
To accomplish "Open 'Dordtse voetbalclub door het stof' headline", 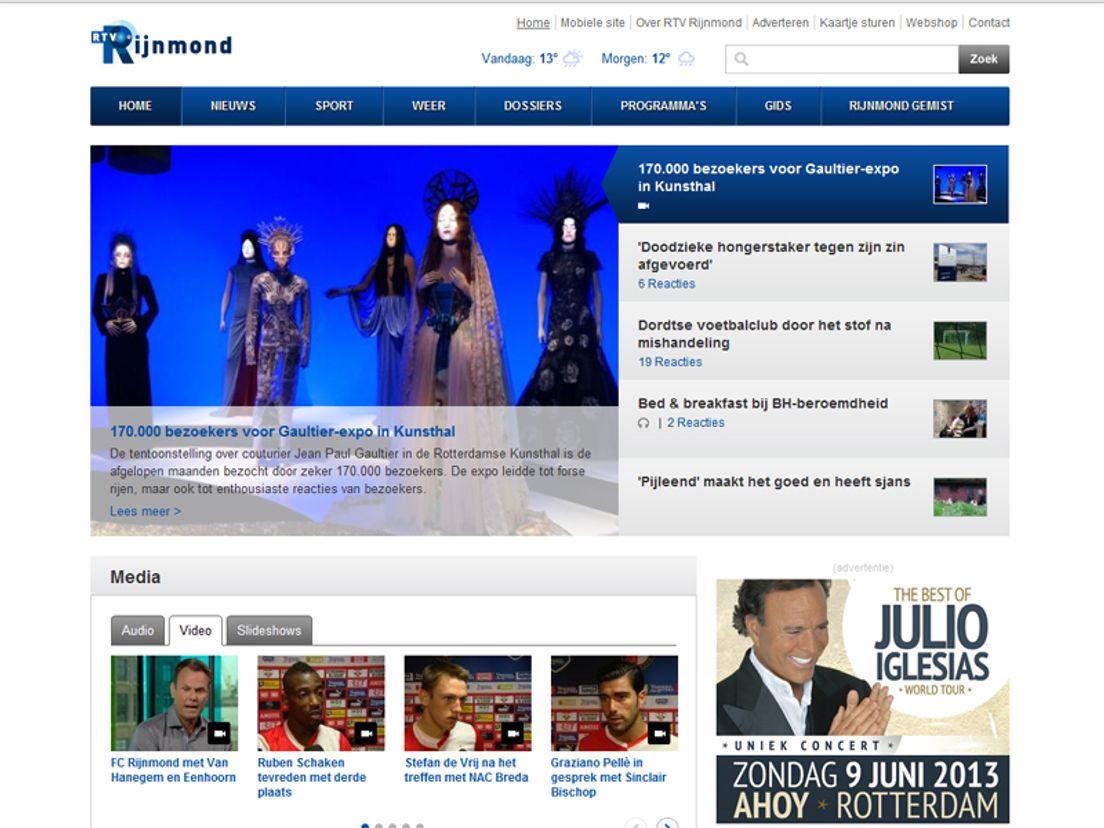I will (764, 334).
